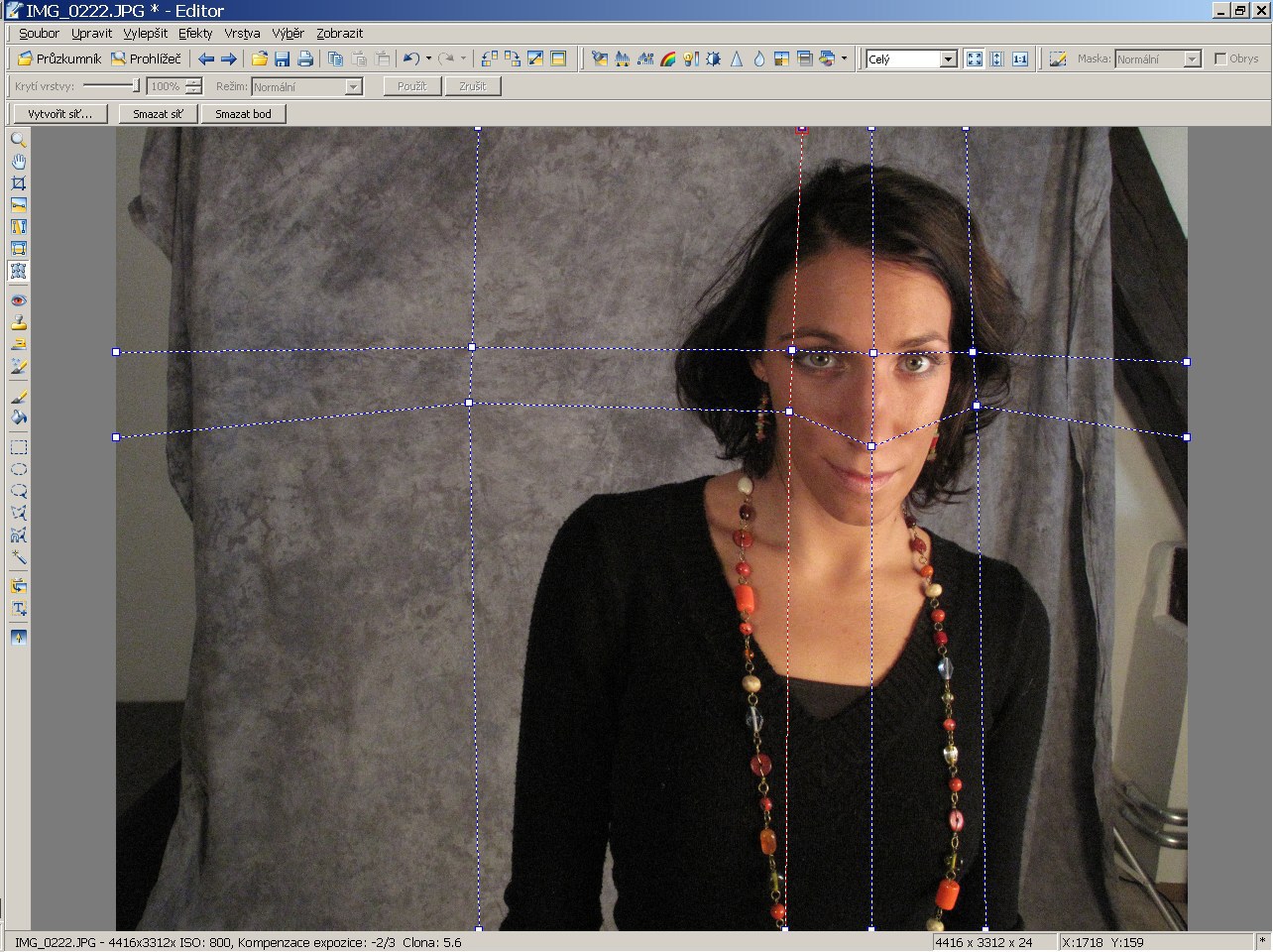The height and width of the screenshot is (952, 1273).
Task: Activate the Paint bucket fill tool
Action: coord(18,417)
